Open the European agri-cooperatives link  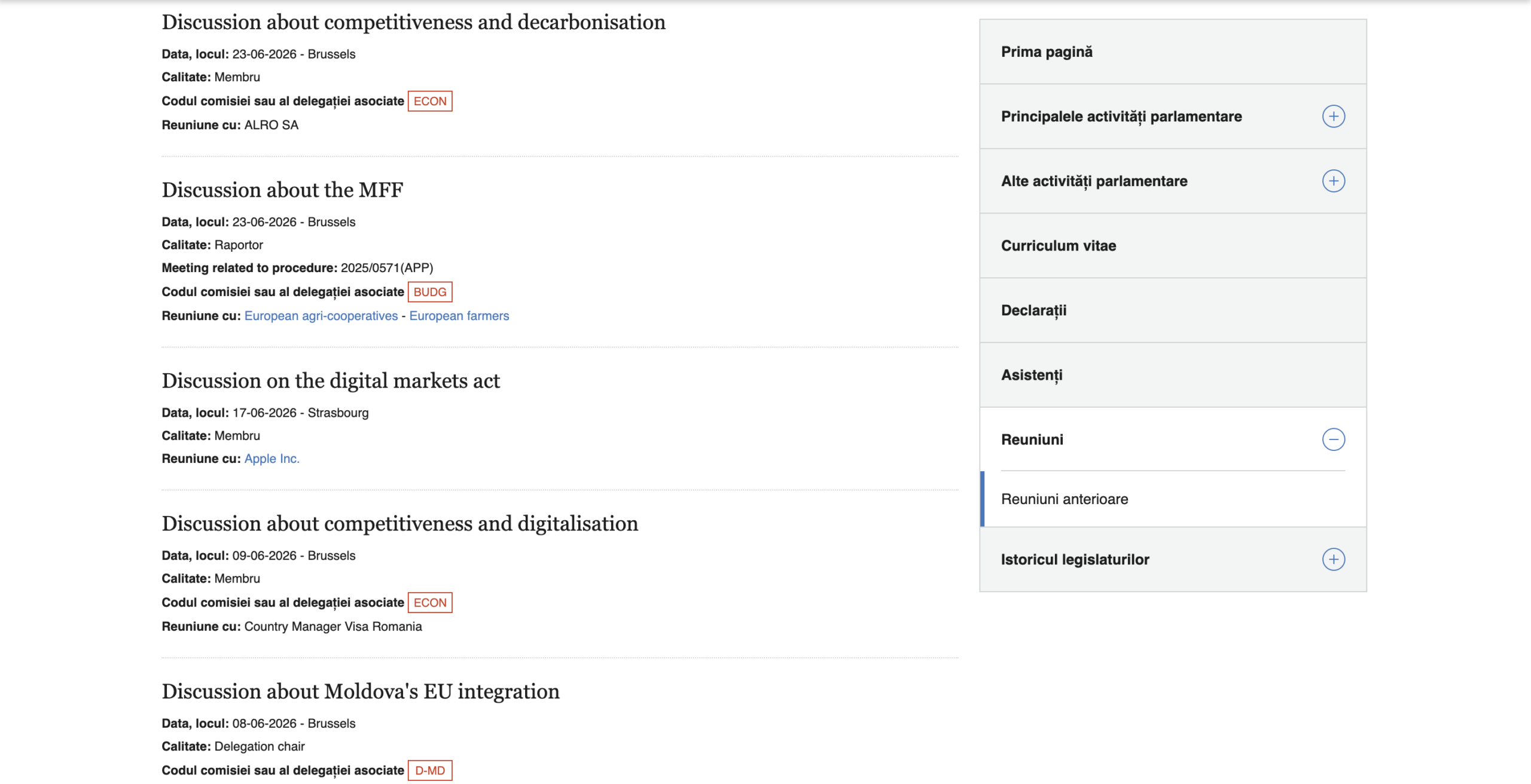[x=321, y=316]
